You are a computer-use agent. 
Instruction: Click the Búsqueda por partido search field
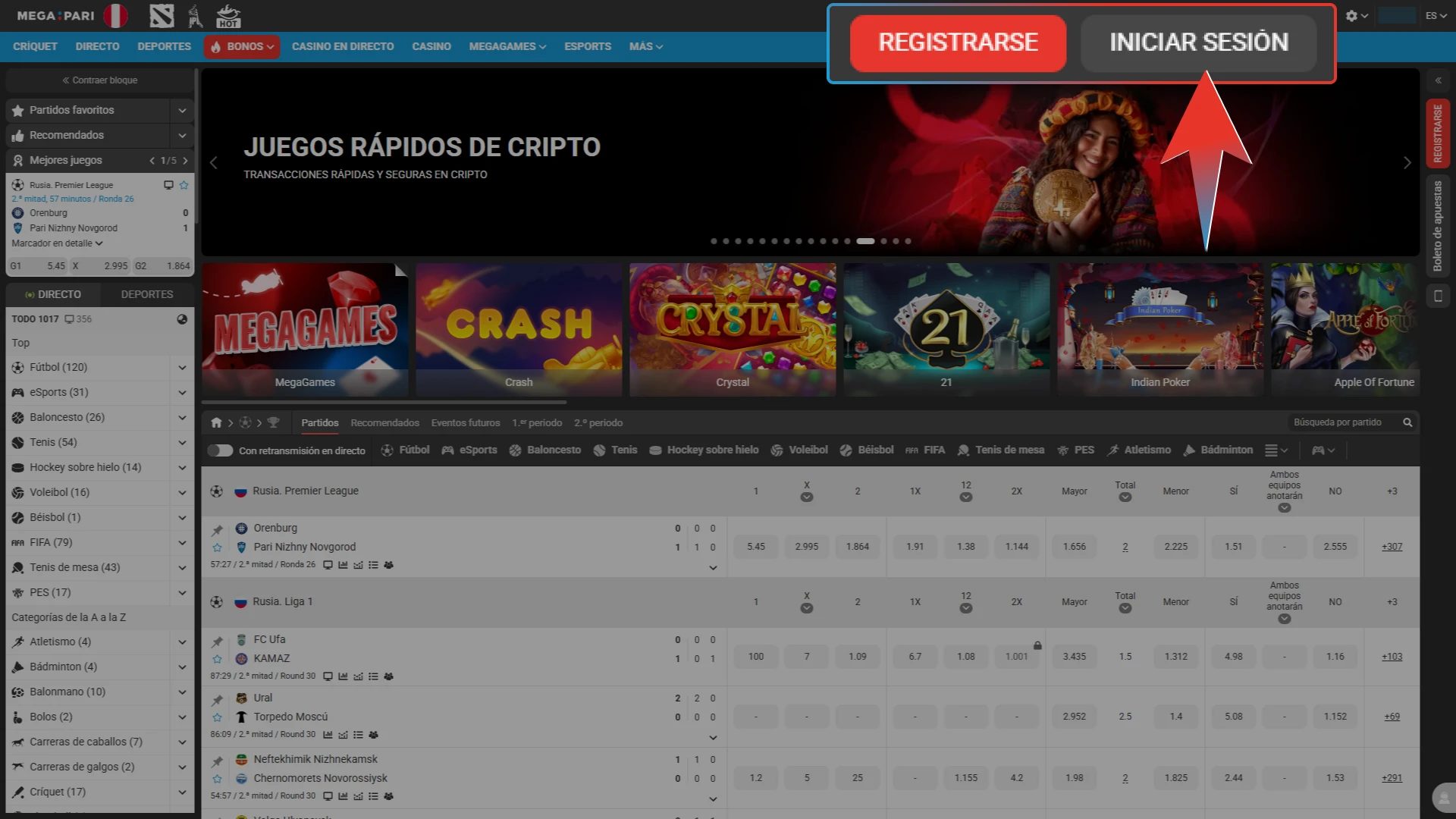click(1338, 422)
